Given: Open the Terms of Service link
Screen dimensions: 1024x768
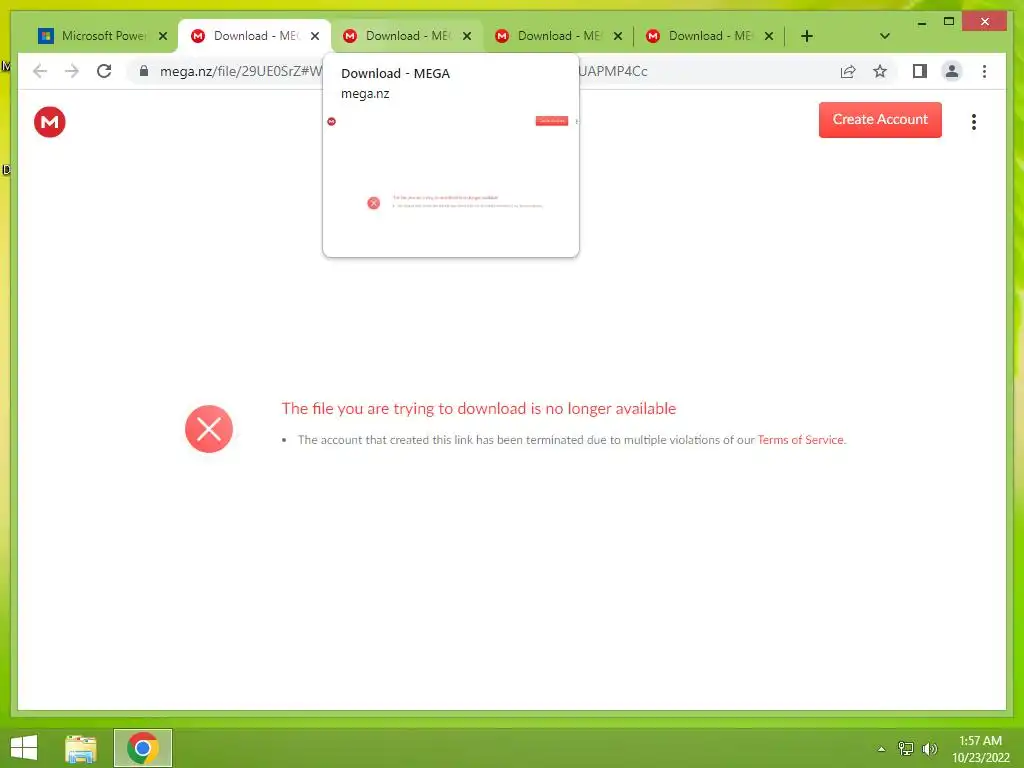Looking at the screenshot, I should (800, 440).
